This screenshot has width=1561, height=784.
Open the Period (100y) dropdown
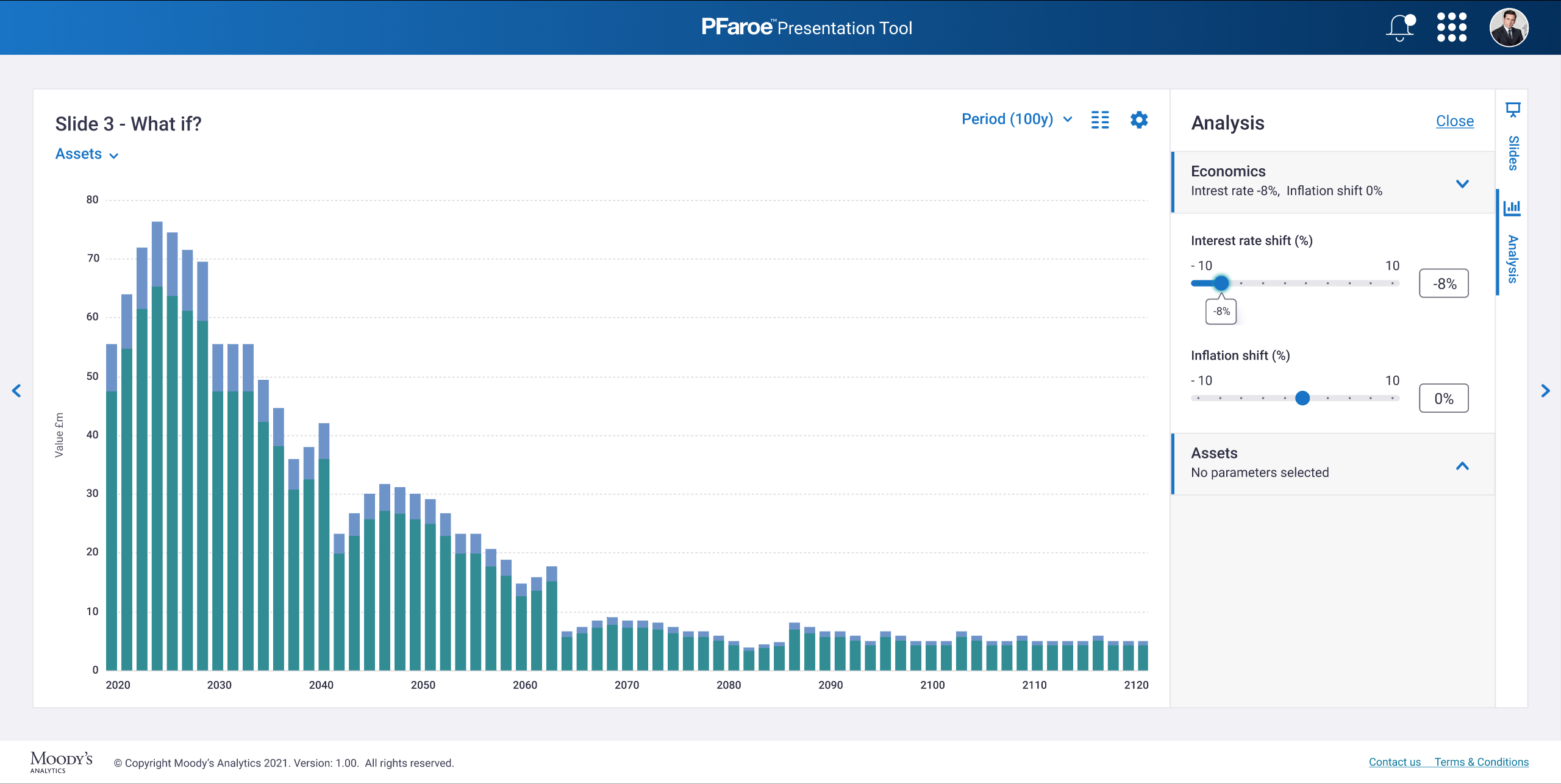pyautogui.click(x=1016, y=119)
